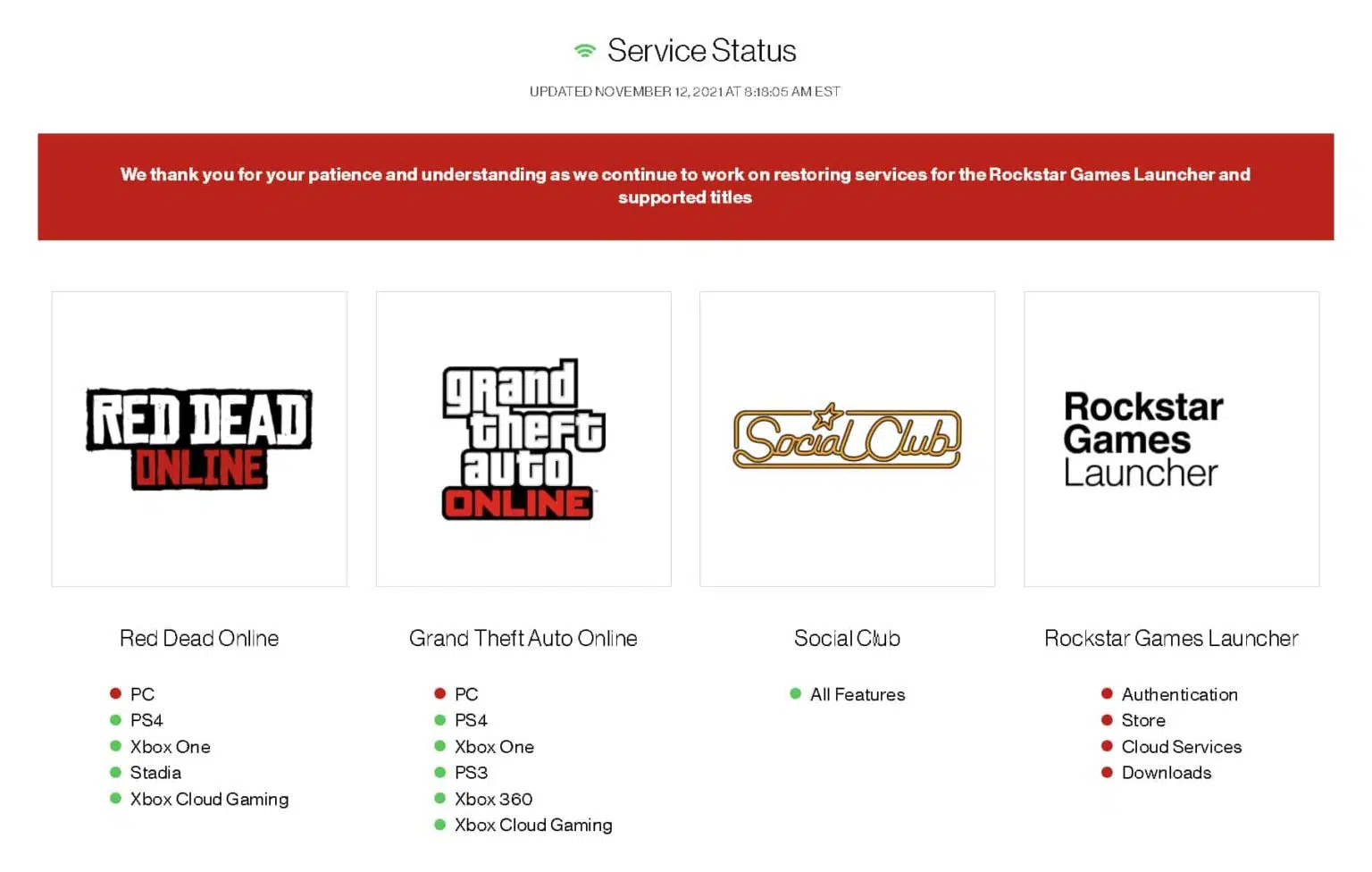Click green status dot beside Stadia
This screenshot has width=1372, height=872.
point(115,772)
